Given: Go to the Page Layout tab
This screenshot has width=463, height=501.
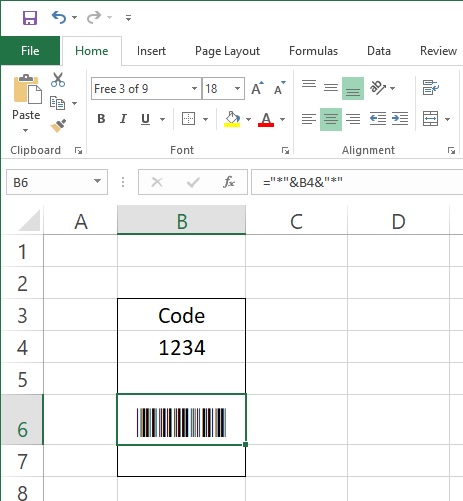Looking at the screenshot, I should point(227,51).
